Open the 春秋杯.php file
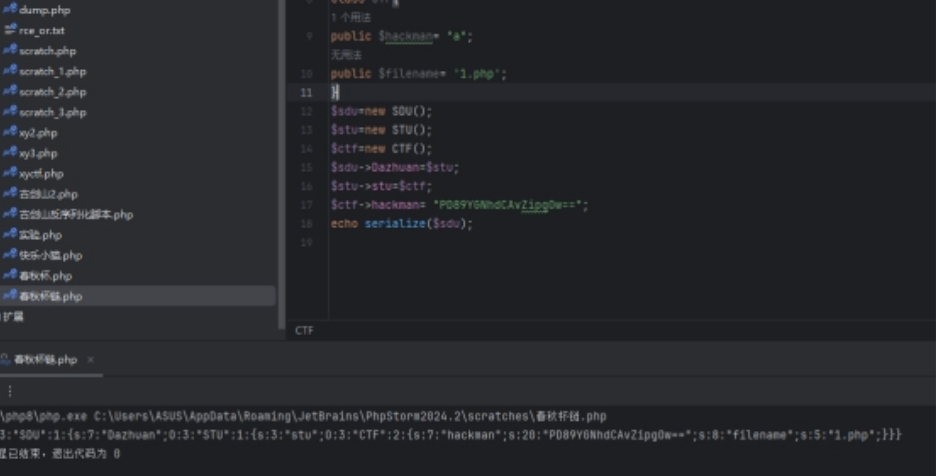Image resolution: width=936 pixels, height=476 pixels. coord(45,276)
